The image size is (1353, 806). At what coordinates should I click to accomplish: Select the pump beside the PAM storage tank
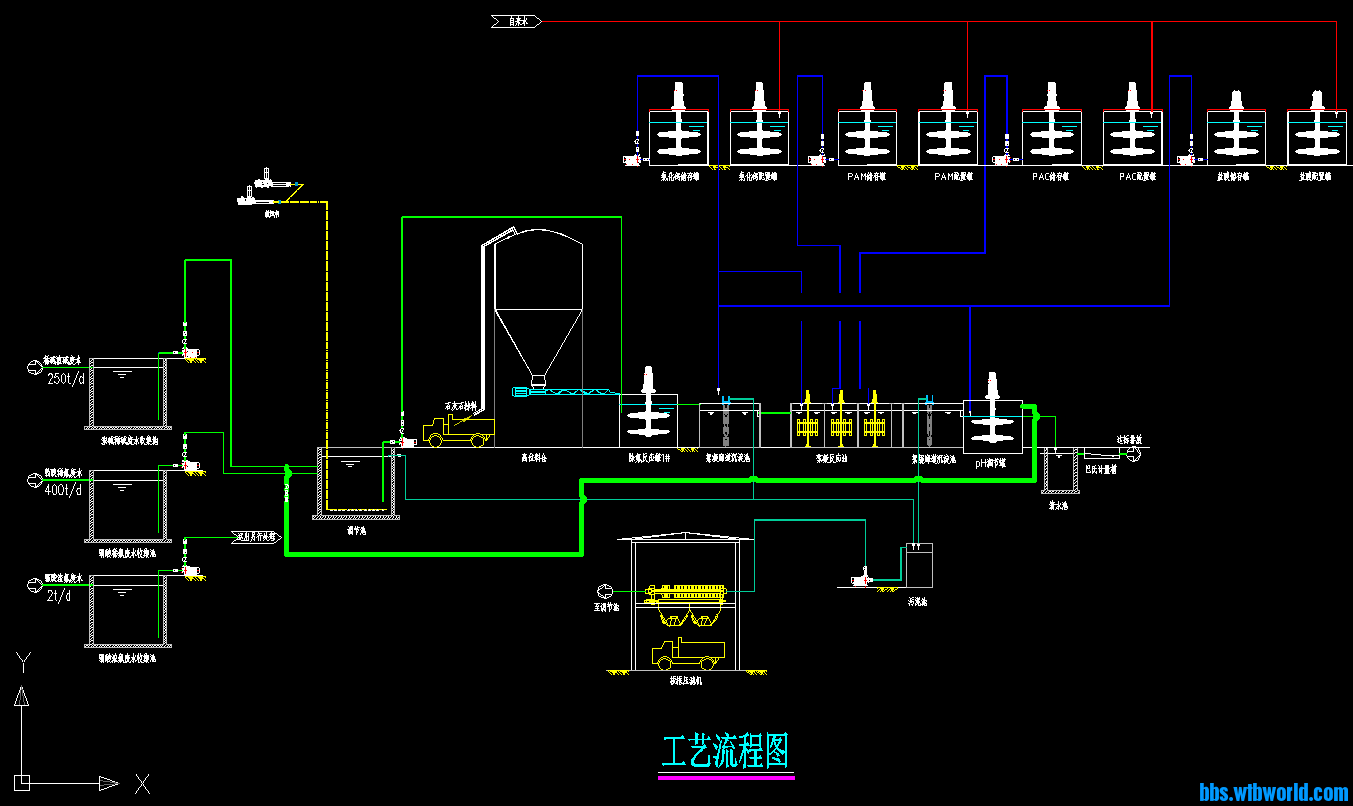click(x=818, y=158)
